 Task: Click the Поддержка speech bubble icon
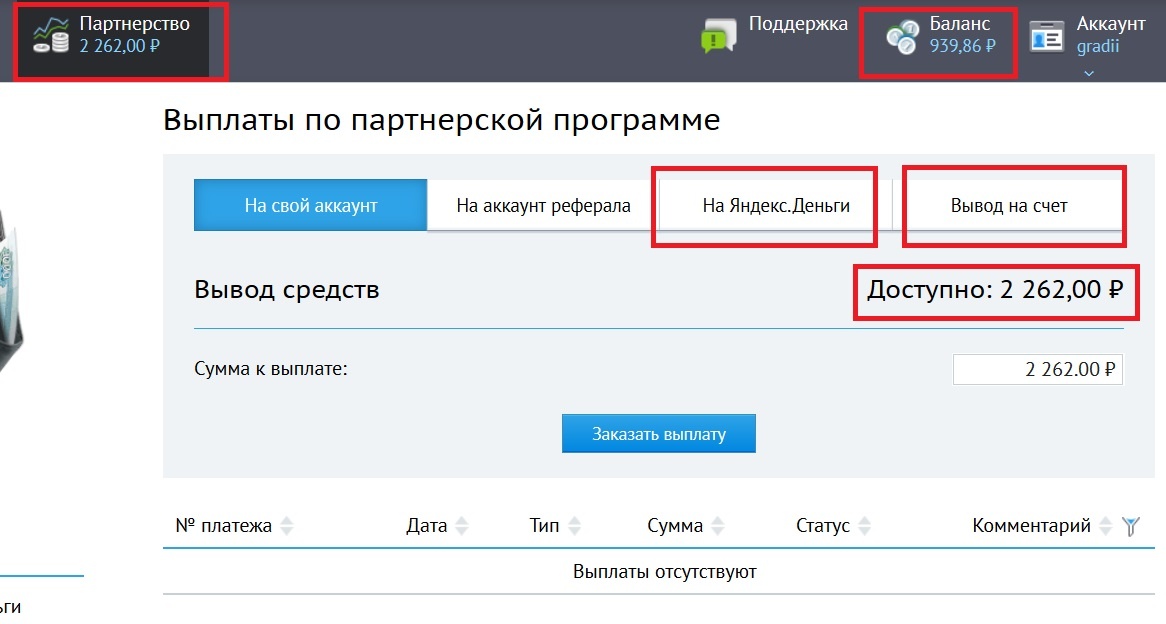718,36
